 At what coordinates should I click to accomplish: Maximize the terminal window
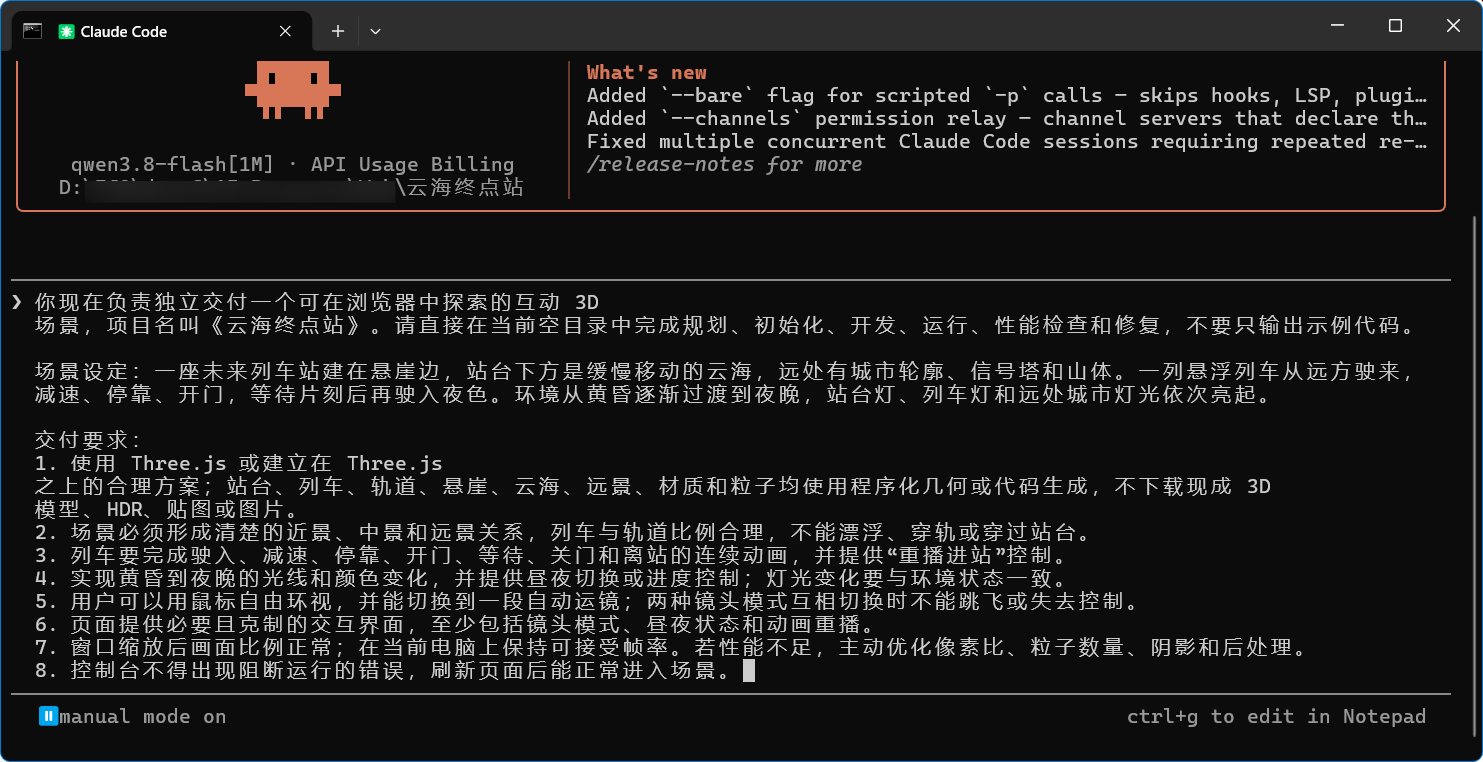tap(1395, 26)
